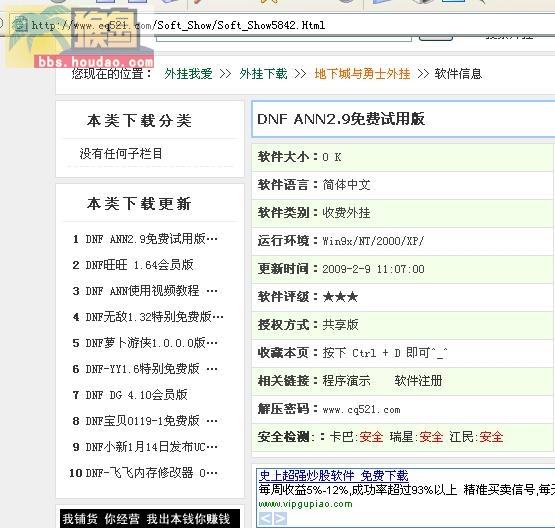Image resolution: width=555 pixels, height=528 pixels.
Task: Open list item DNF ANN使用视频教程
Action: [151, 291]
